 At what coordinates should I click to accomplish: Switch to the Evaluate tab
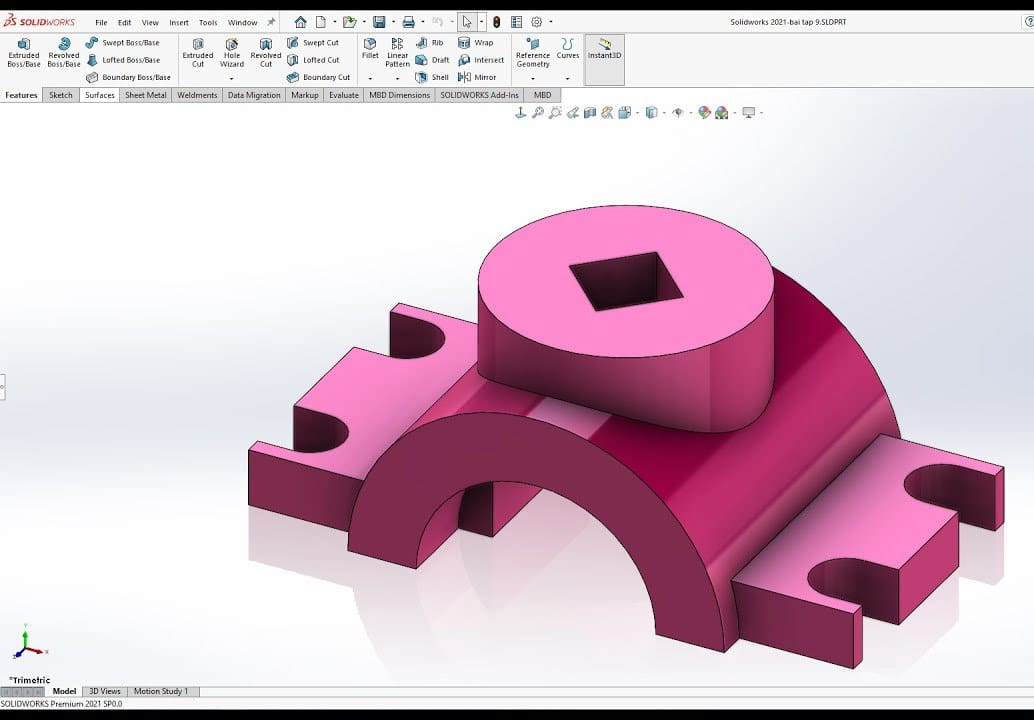pyautogui.click(x=343, y=94)
